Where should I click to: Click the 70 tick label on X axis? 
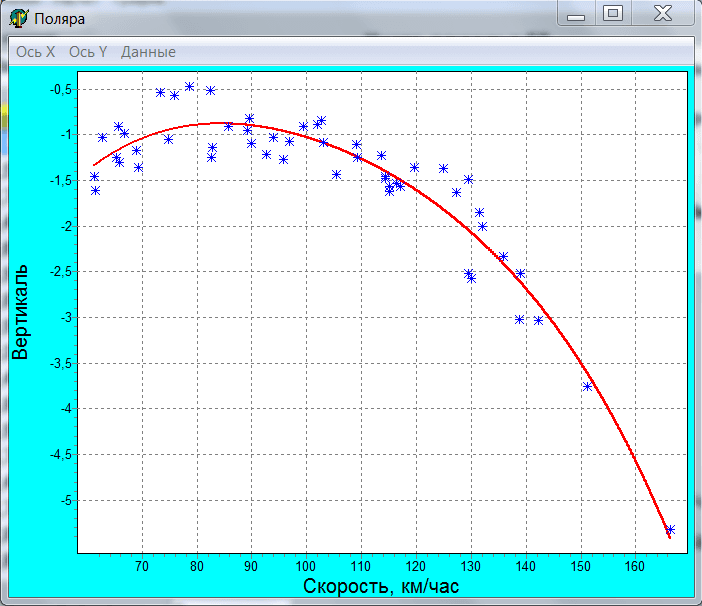coord(142,566)
